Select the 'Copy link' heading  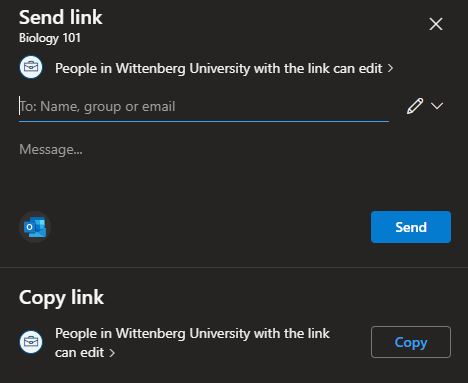(x=61, y=297)
